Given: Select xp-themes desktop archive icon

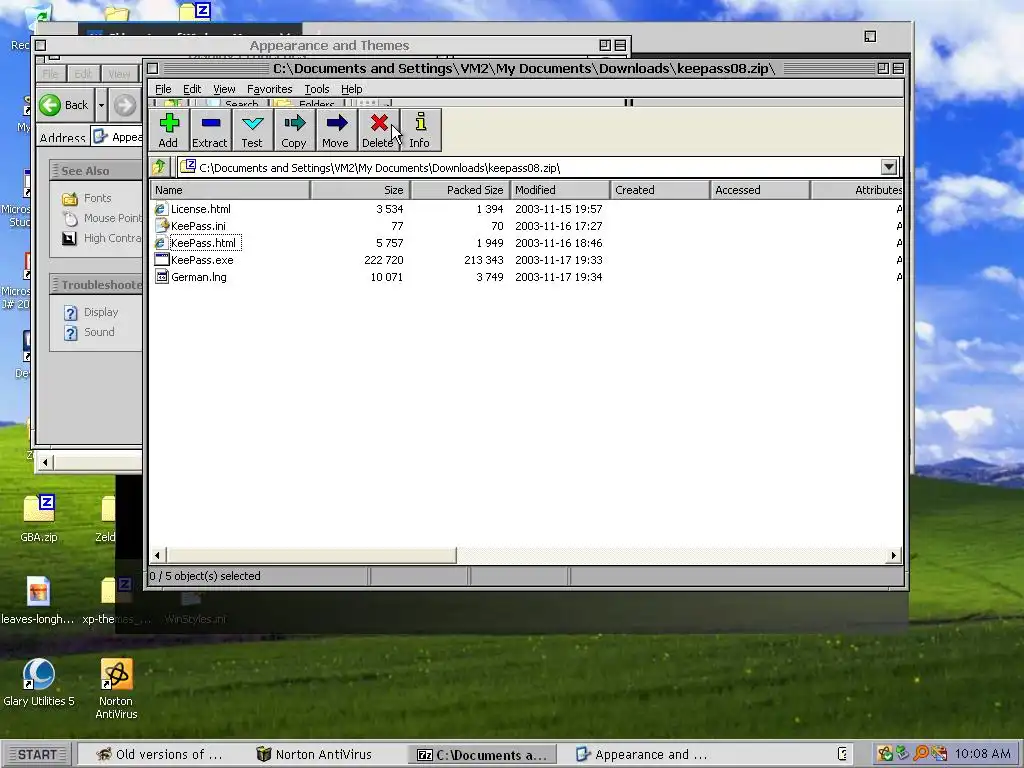Looking at the screenshot, I should tap(116, 601).
